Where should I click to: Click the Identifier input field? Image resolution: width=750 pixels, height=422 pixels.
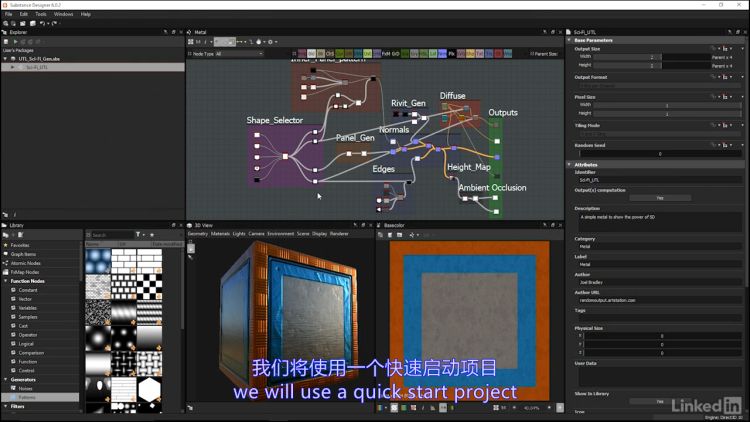click(x=660, y=180)
